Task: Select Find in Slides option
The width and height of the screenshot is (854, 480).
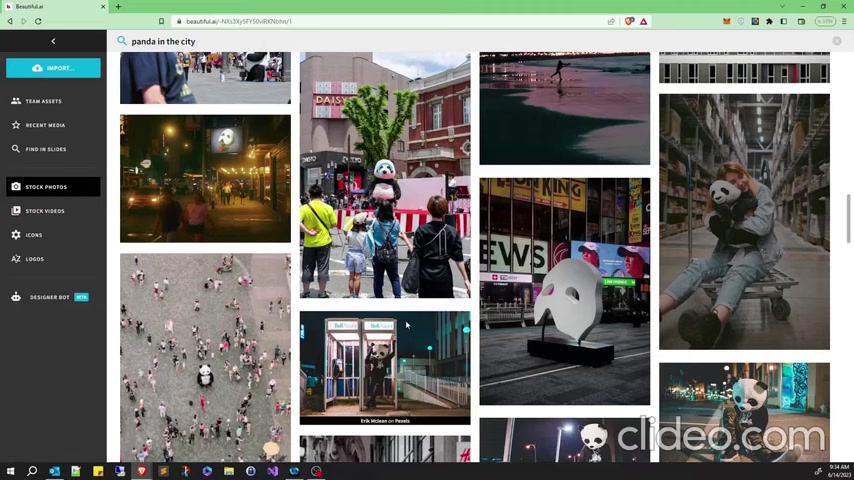Action: point(53,149)
